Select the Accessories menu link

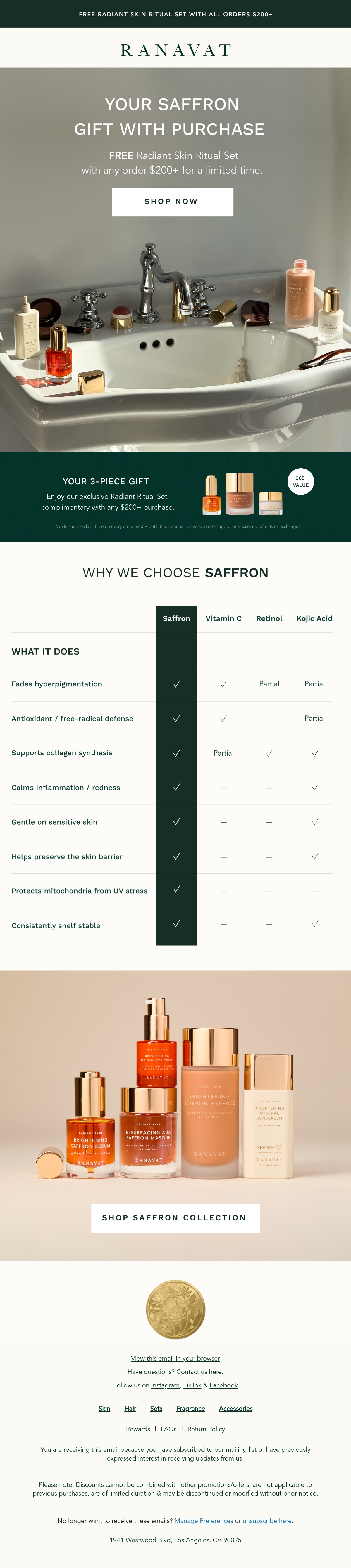click(x=236, y=1409)
